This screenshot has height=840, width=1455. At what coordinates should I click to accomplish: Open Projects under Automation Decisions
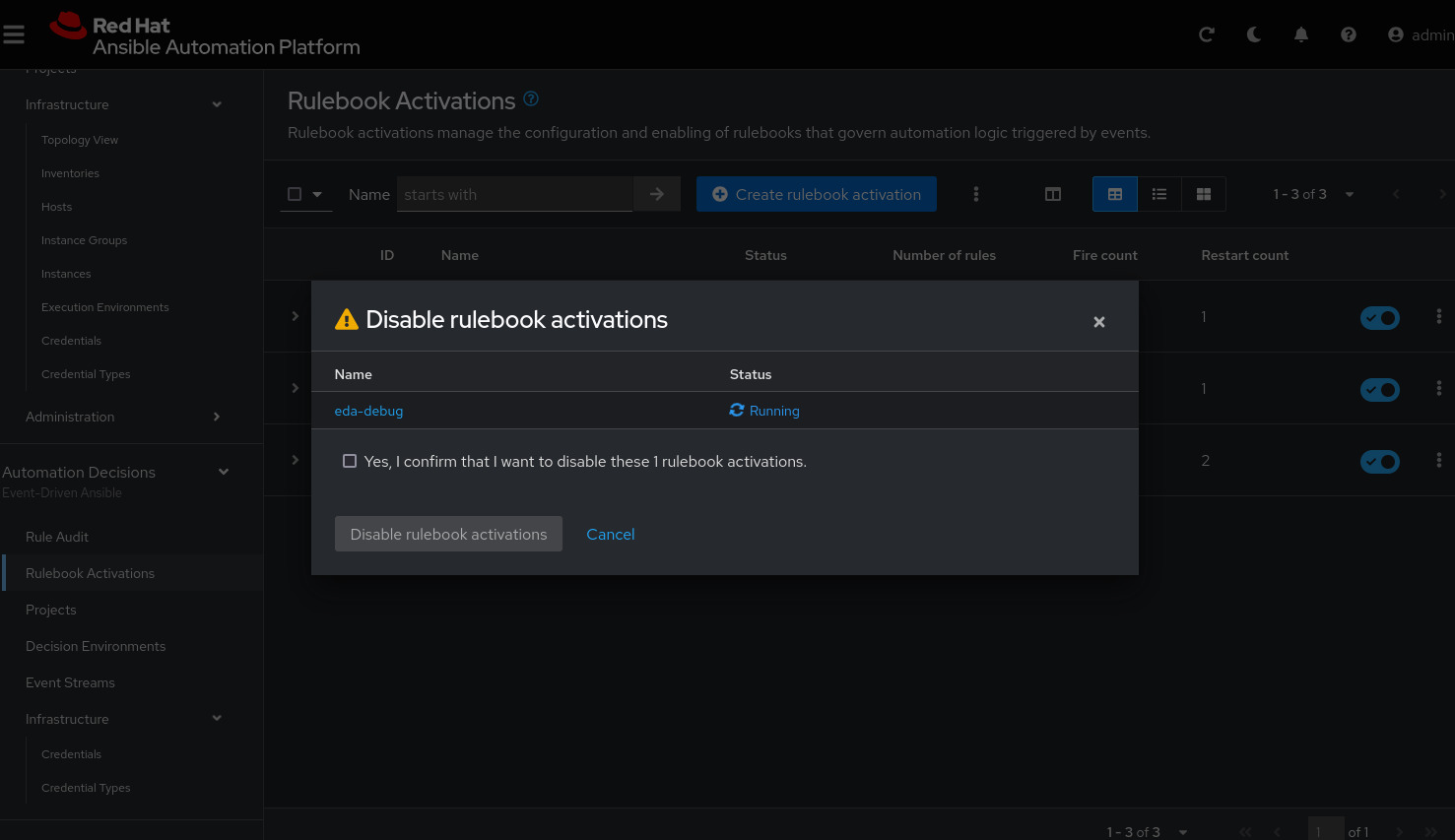pyautogui.click(x=50, y=610)
